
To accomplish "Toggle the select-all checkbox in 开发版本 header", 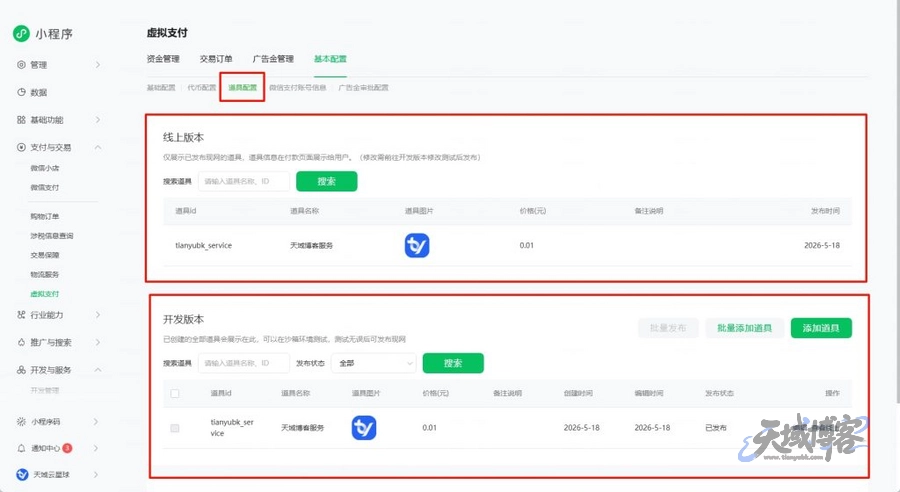I will click(x=175, y=393).
